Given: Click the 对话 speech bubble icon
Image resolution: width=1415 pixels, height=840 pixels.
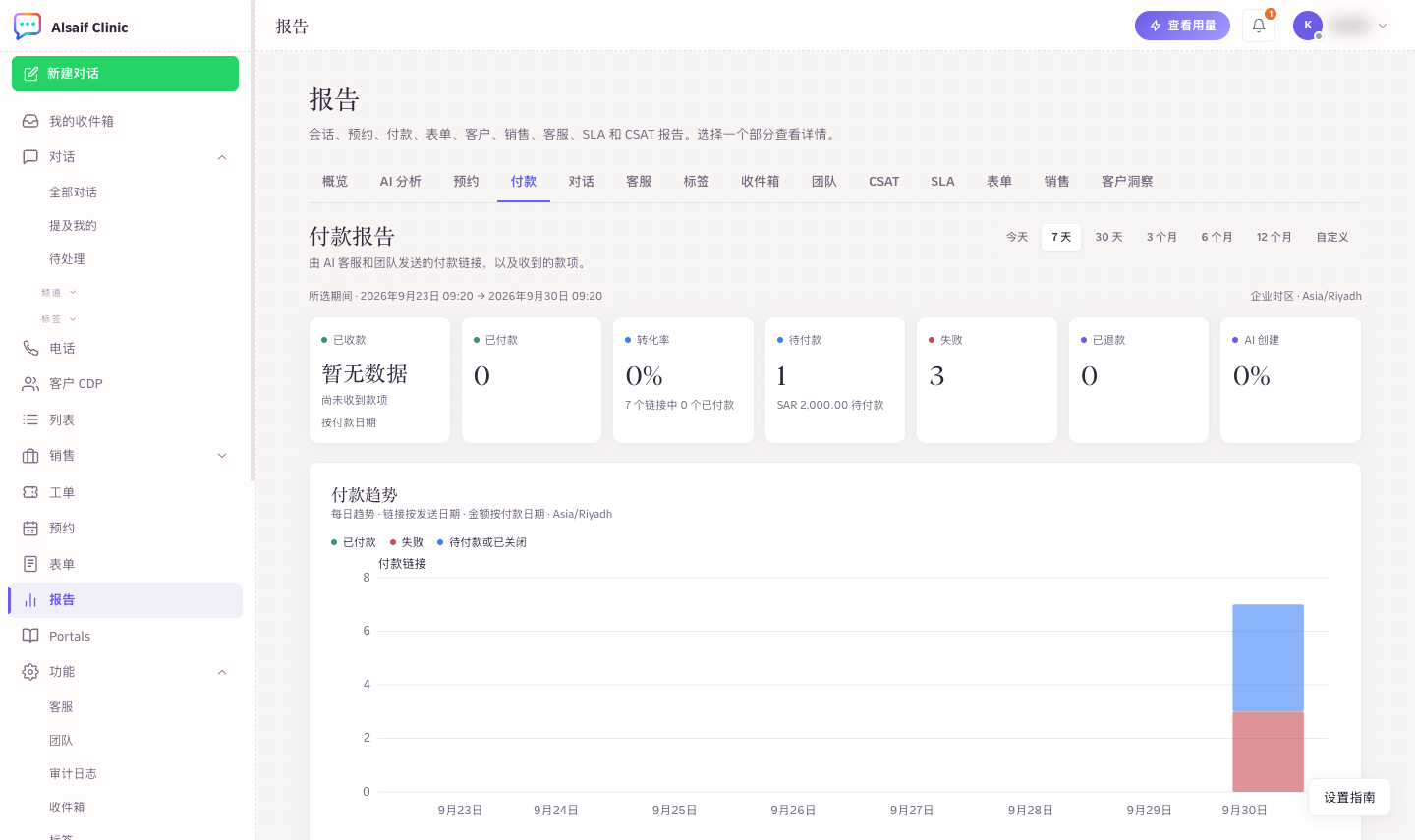Looking at the screenshot, I should (30, 156).
